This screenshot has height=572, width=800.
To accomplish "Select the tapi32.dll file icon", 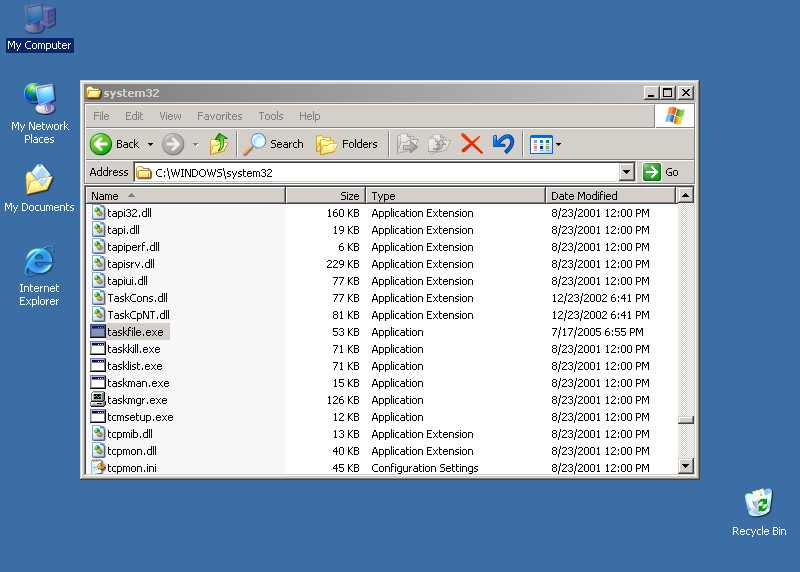I will (x=98, y=212).
